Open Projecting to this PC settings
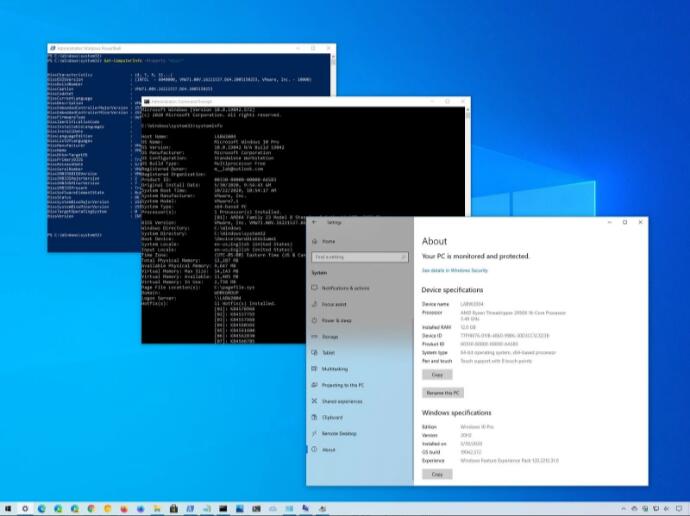690x516 pixels. (338, 385)
